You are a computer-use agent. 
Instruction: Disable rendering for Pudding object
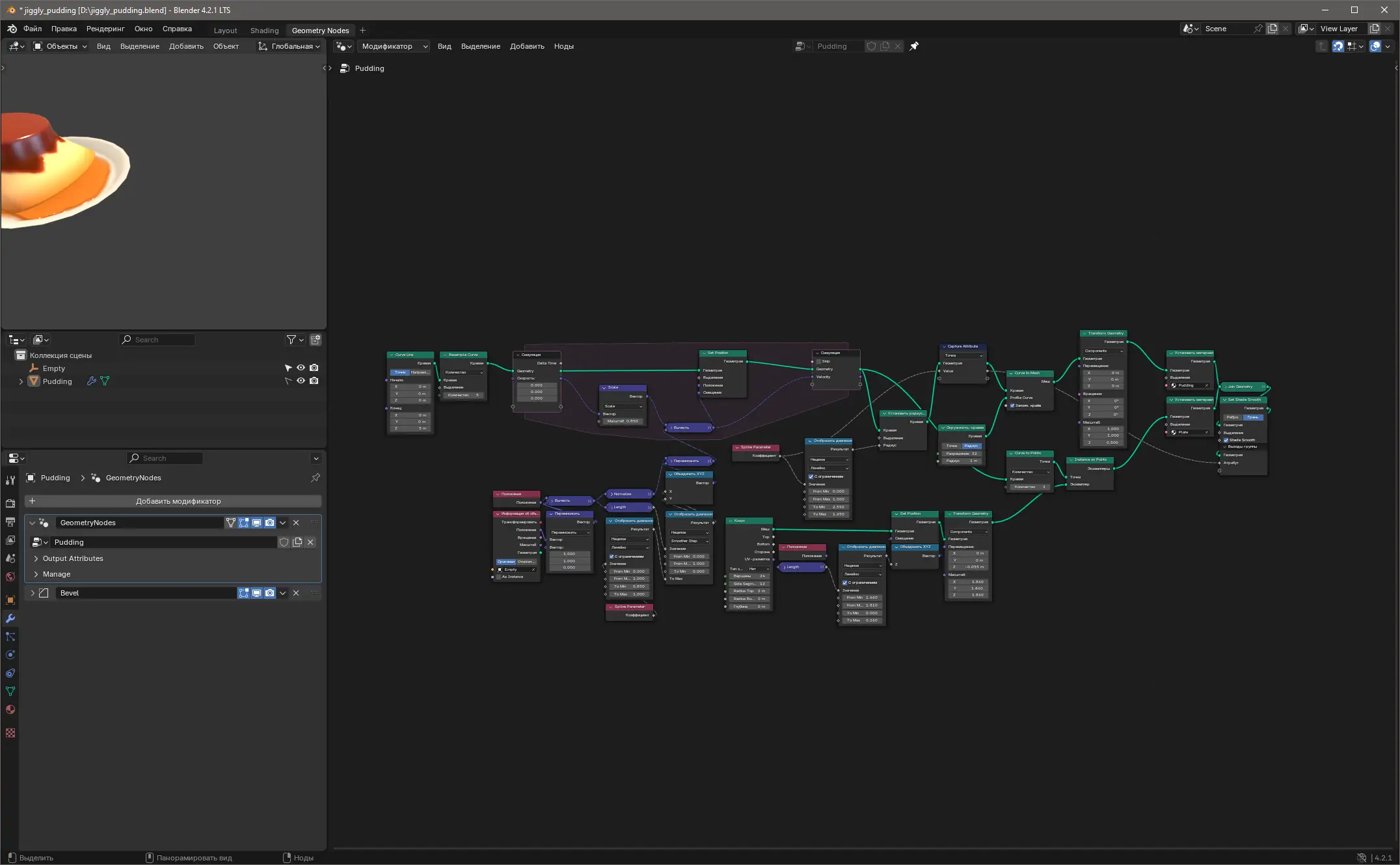(314, 381)
